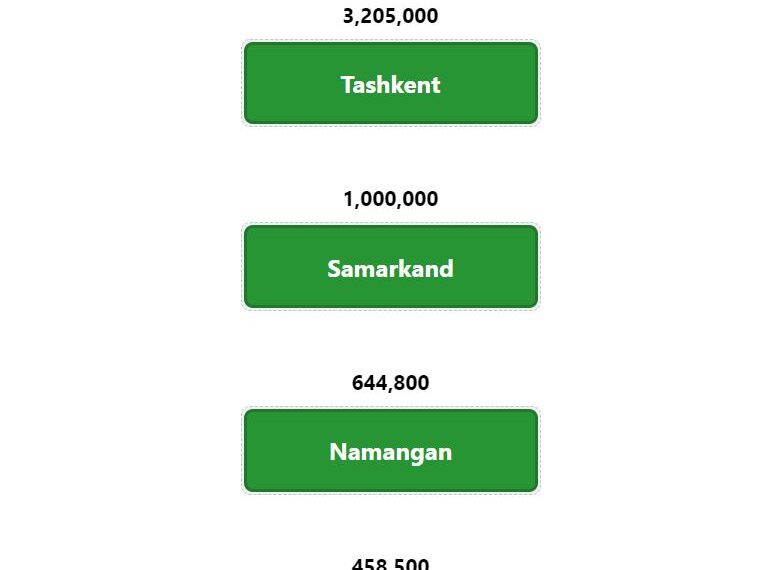The height and width of the screenshot is (570, 773).
Task: Click the white "Namangan" text label
Action: (x=390, y=453)
